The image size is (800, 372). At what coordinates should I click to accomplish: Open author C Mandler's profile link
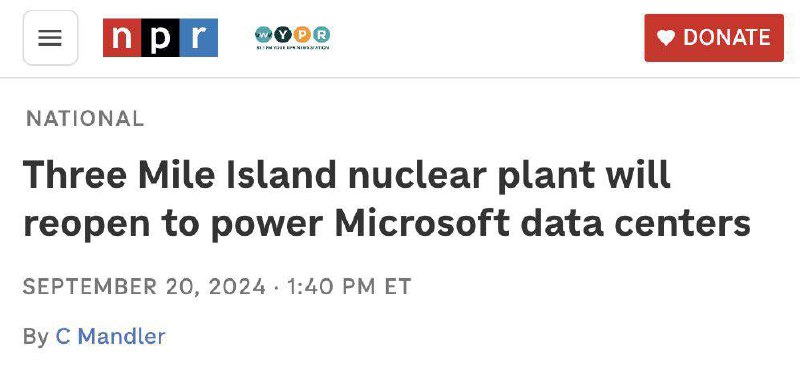click(110, 336)
